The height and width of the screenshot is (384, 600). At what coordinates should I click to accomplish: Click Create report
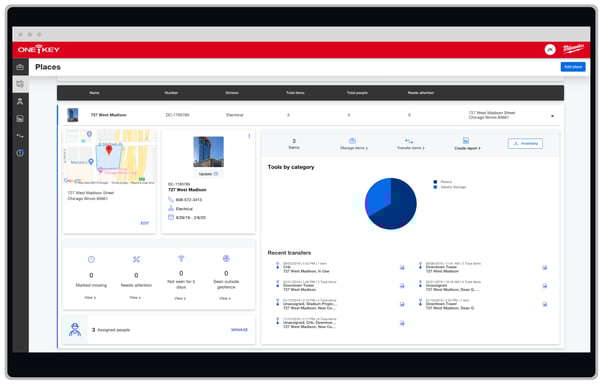(x=467, y=148)
